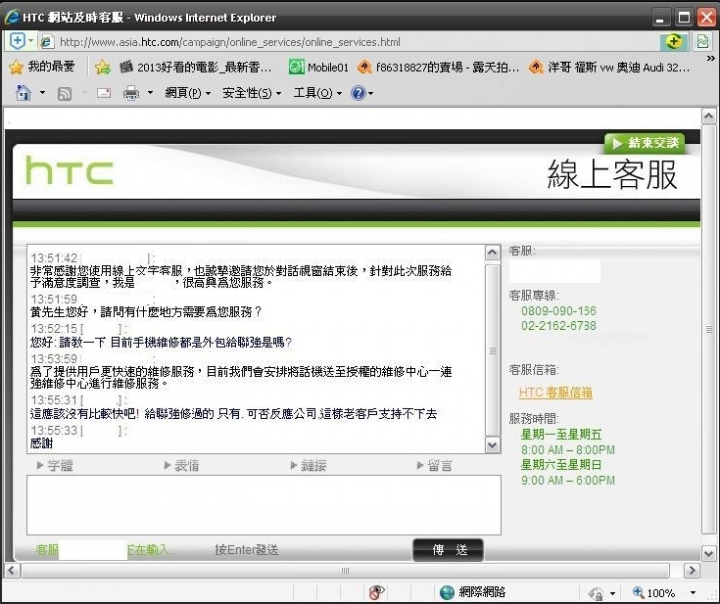This screenshot has width=720, height=604.
Task: Click the Add to Favorites Bar star icon
Action: (102, 68)
